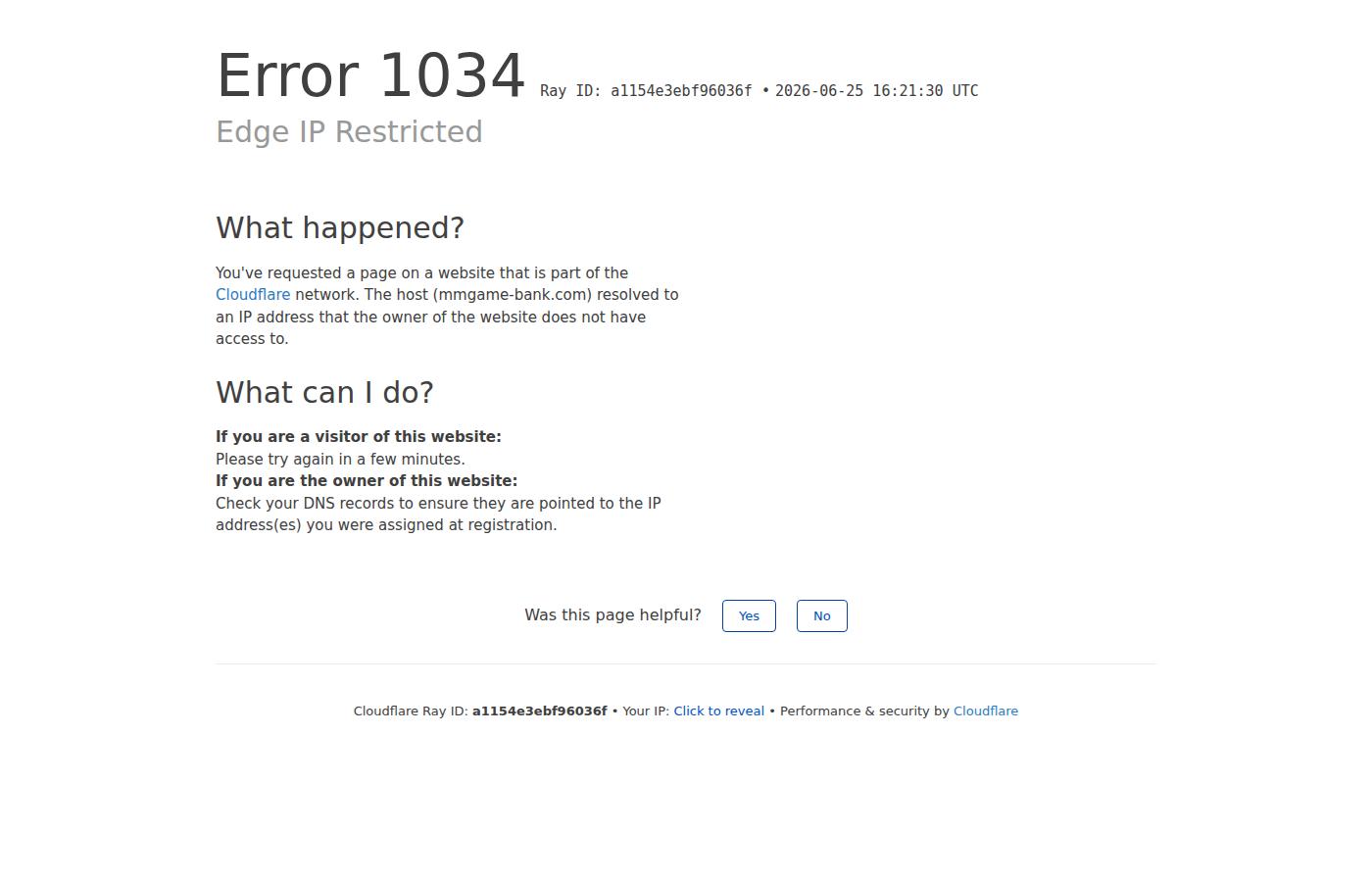Click the bold owner of this website line
The width and height of the screenshot is (1372, 882).
pos(367,481)
